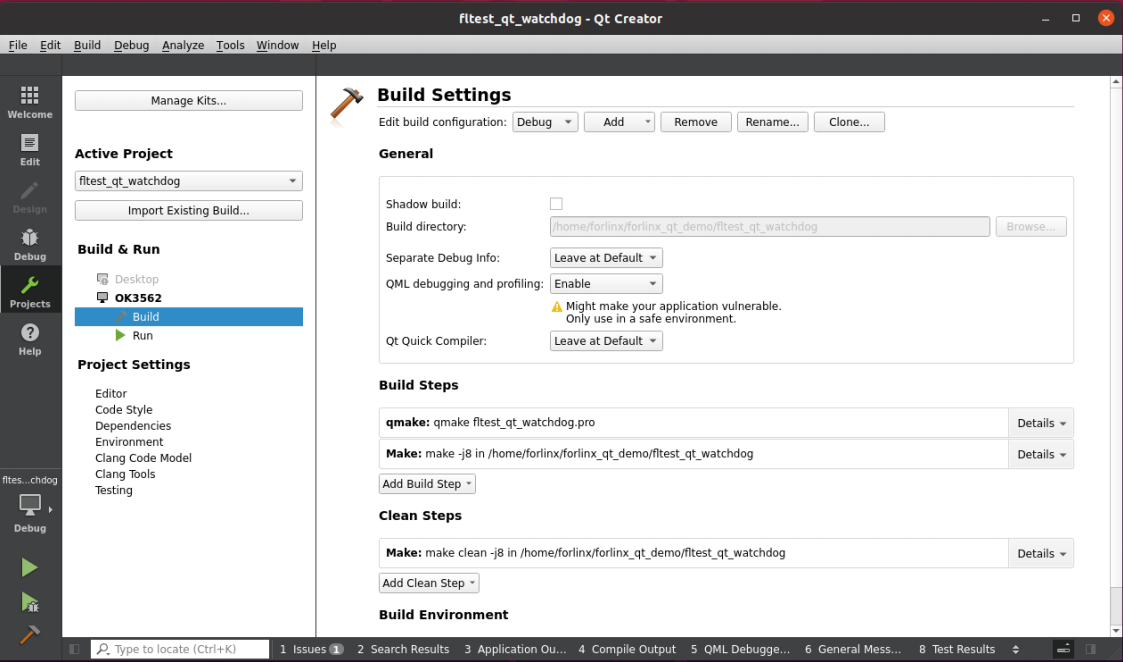This screenshot has height=662, width=1123.
Task: Toggle the left sidebar visibility icon
Action: click(75, 649)
